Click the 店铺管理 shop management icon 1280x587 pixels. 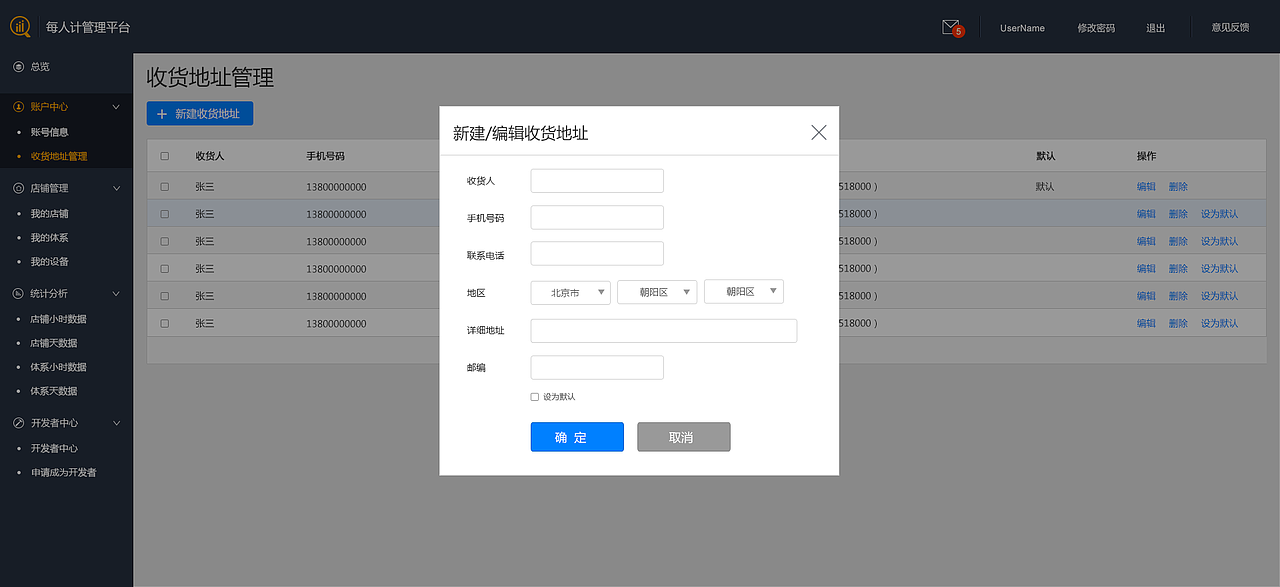click(x=17, y=188)
